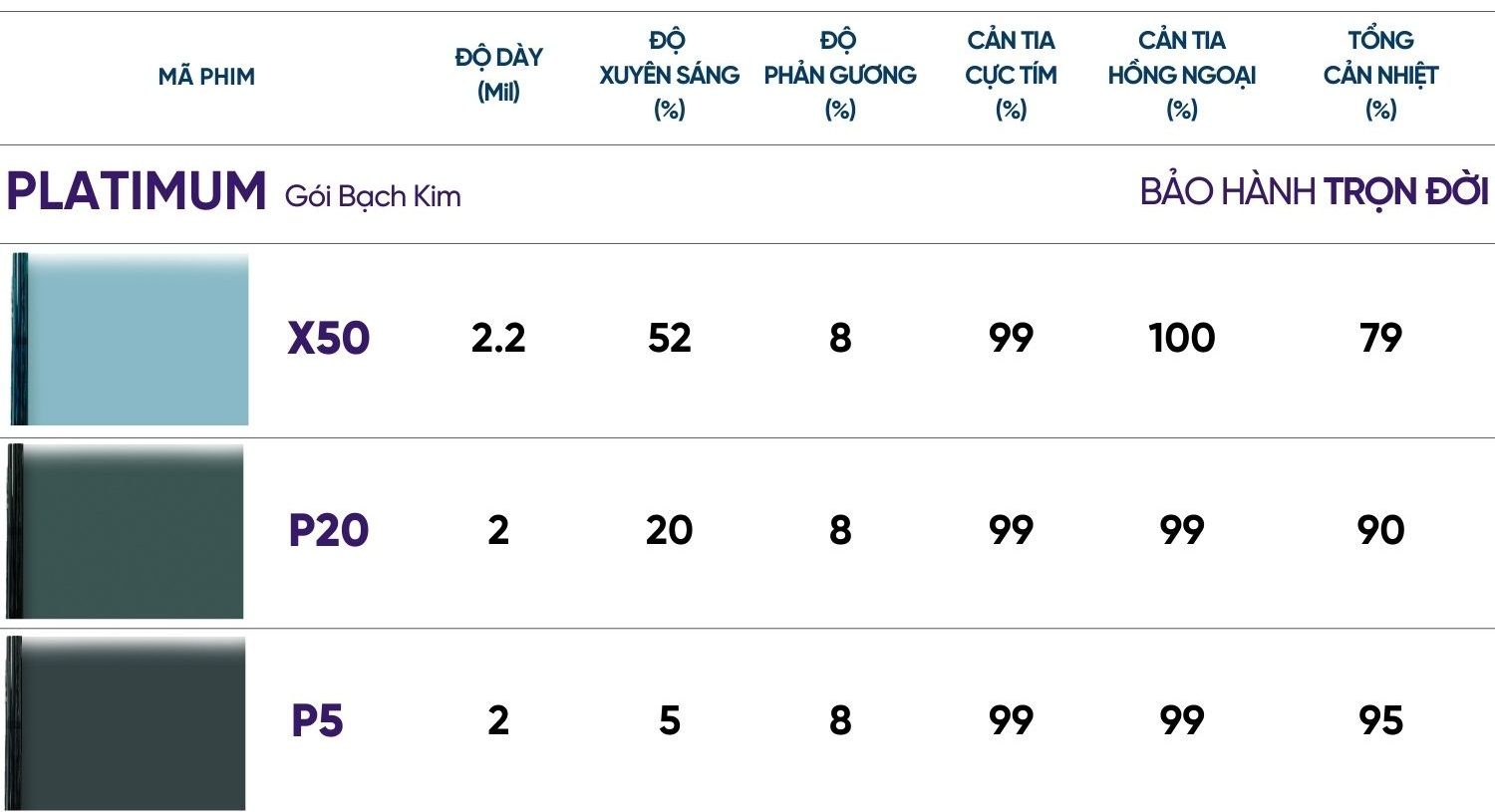Click the PLATIMUM package heading
The height and width of the screenshot is (812, 1495).
(x=137, y=191)
